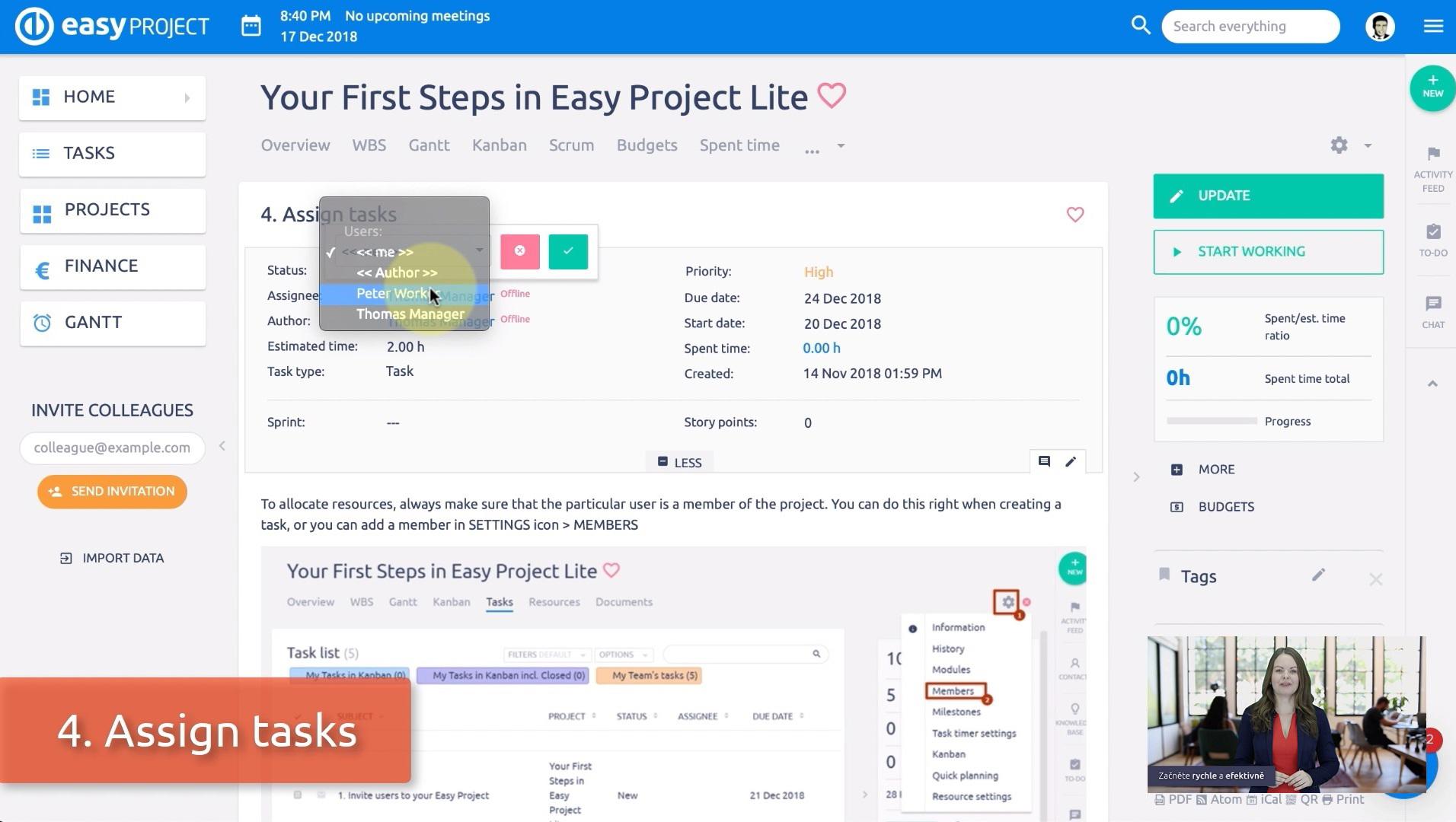Image resolution: width=1456 pixels, height=822 pixels.
Task: Switch to the Kanban tab
Action: pos(499,145)
